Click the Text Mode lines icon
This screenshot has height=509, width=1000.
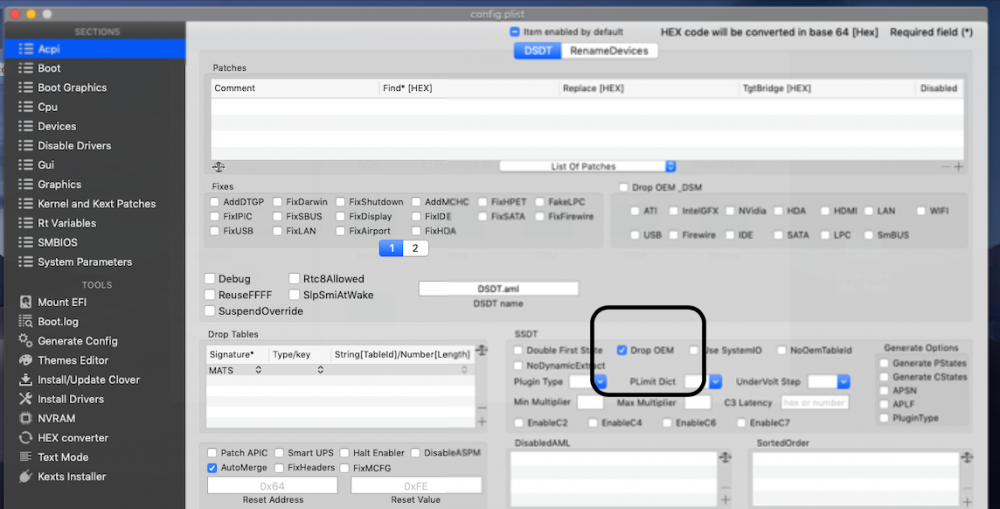26,457
